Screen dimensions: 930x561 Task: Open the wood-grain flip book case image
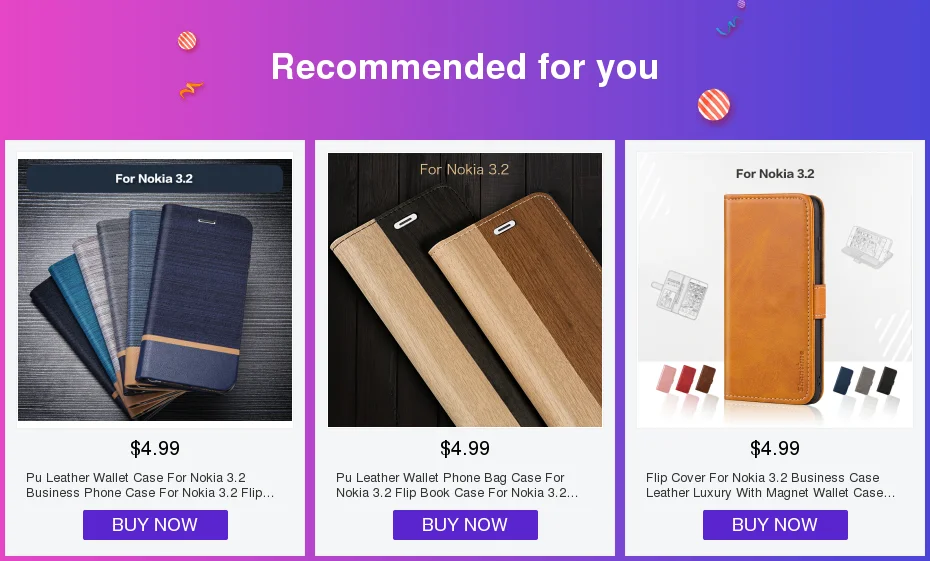[x=465, y=290]
